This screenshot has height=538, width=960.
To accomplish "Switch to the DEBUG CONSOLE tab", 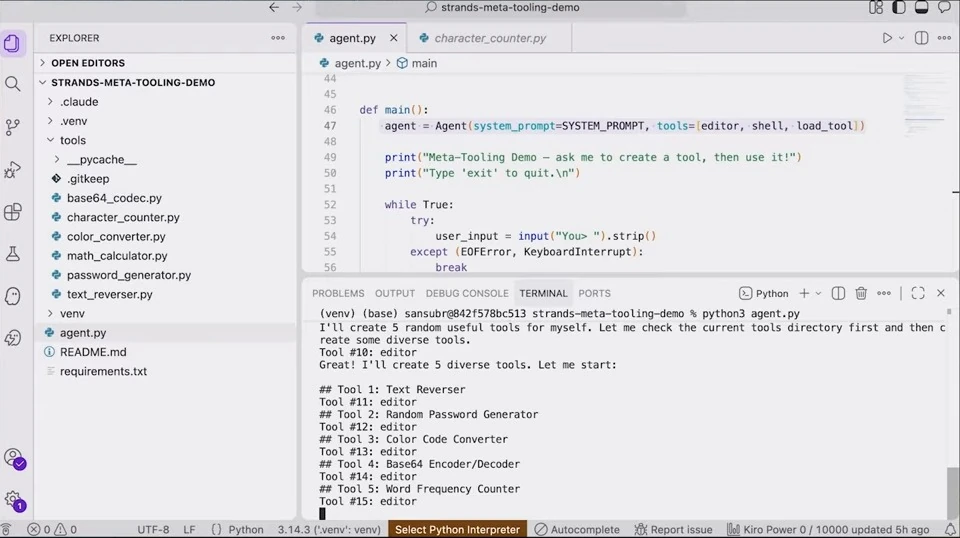I will [467, 293].
